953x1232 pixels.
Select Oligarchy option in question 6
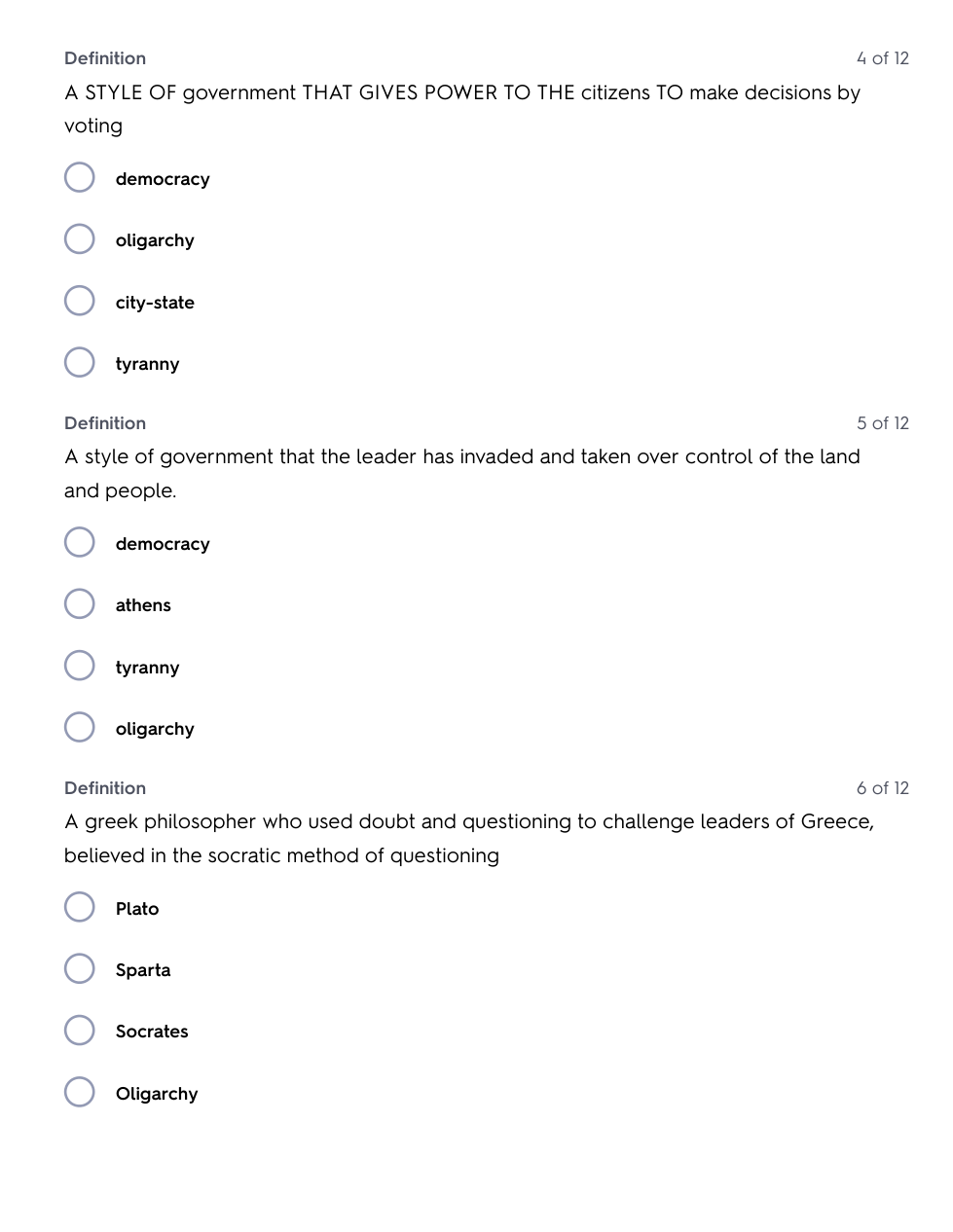coord(80,1093)
